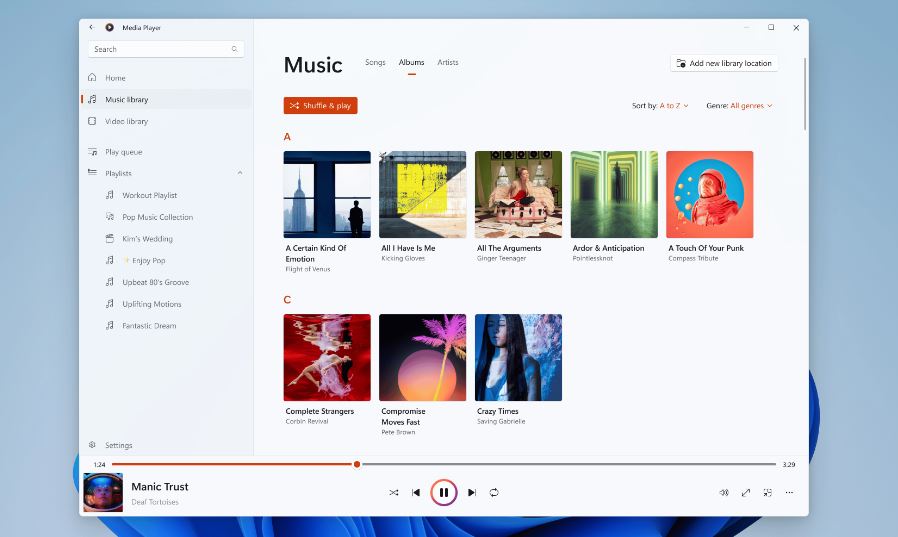Open Complete Strangers album cover
The image size is (898, 537).
tap(327, 357)
